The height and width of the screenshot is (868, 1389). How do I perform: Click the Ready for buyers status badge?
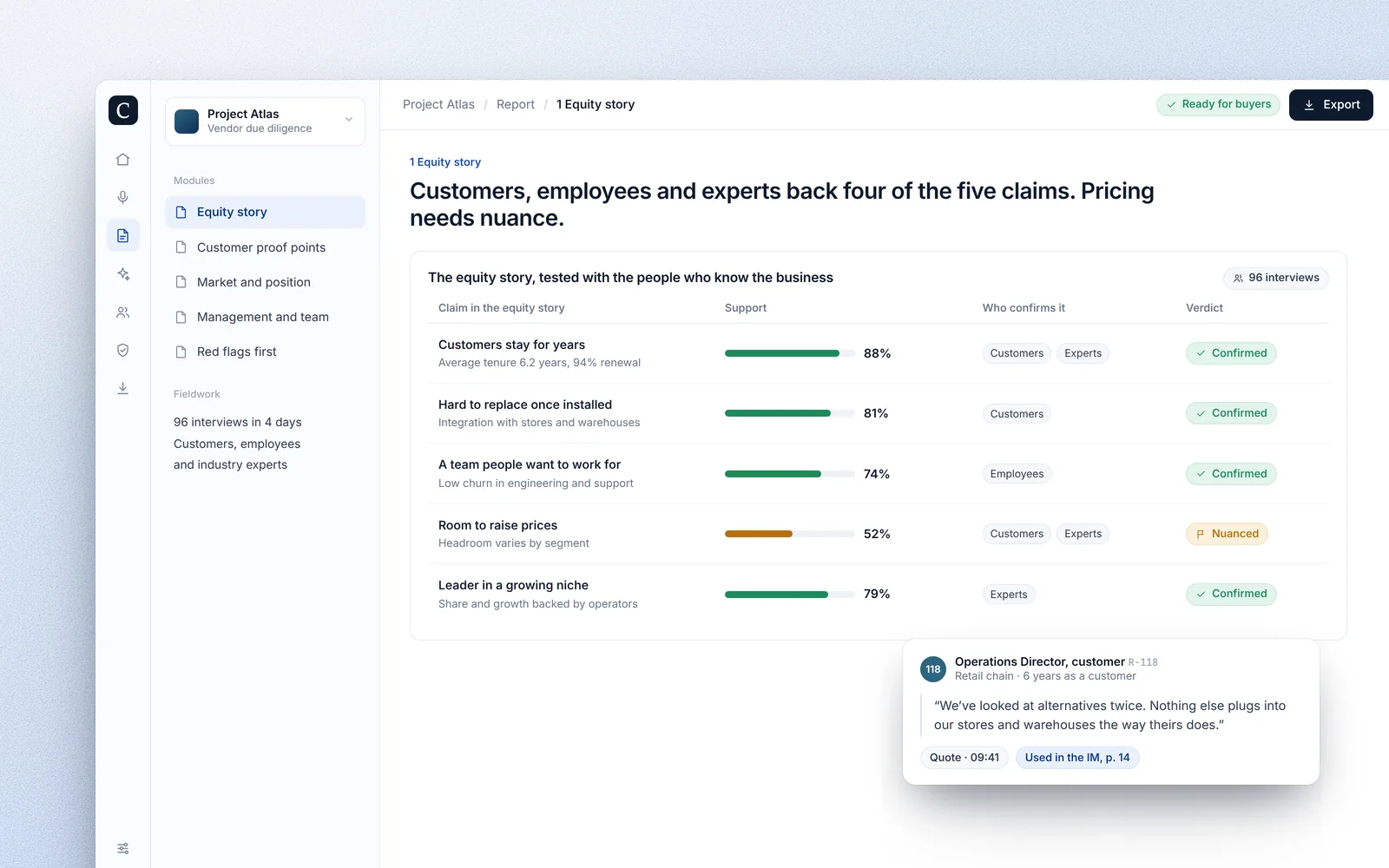1218,104
